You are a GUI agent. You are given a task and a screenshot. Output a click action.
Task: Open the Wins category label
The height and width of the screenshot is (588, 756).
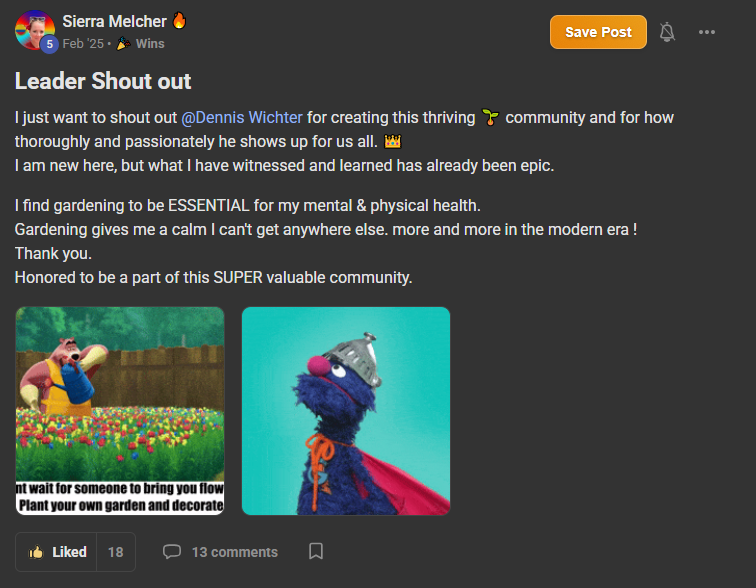pos(150,44)
